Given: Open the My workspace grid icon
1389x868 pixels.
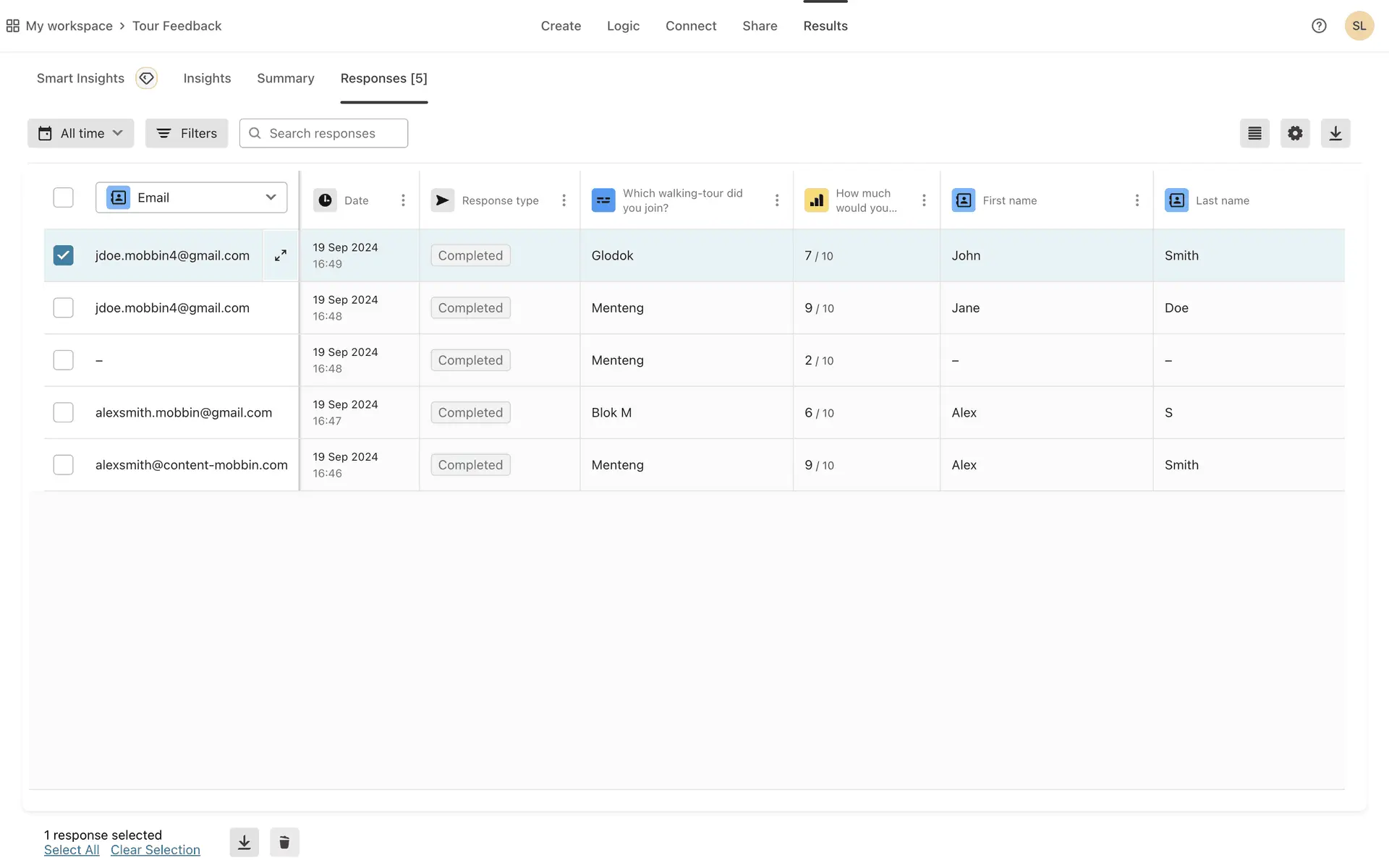Looking at the screenshot, I should (13, 26).
